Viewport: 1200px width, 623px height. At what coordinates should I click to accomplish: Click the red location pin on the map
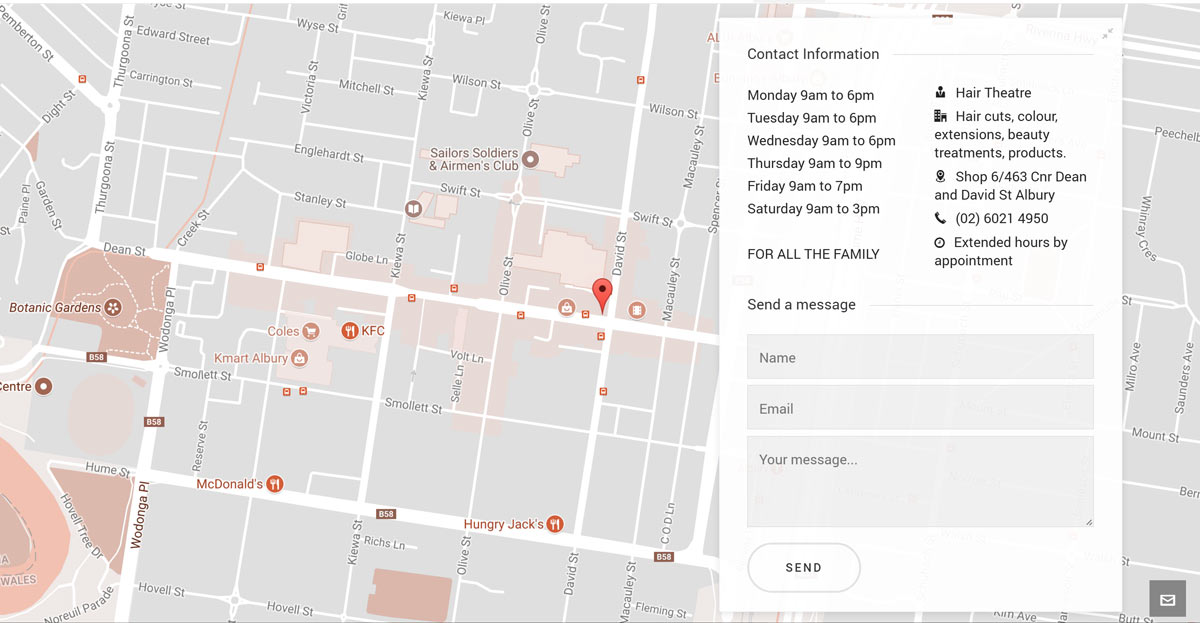point(601,294)
